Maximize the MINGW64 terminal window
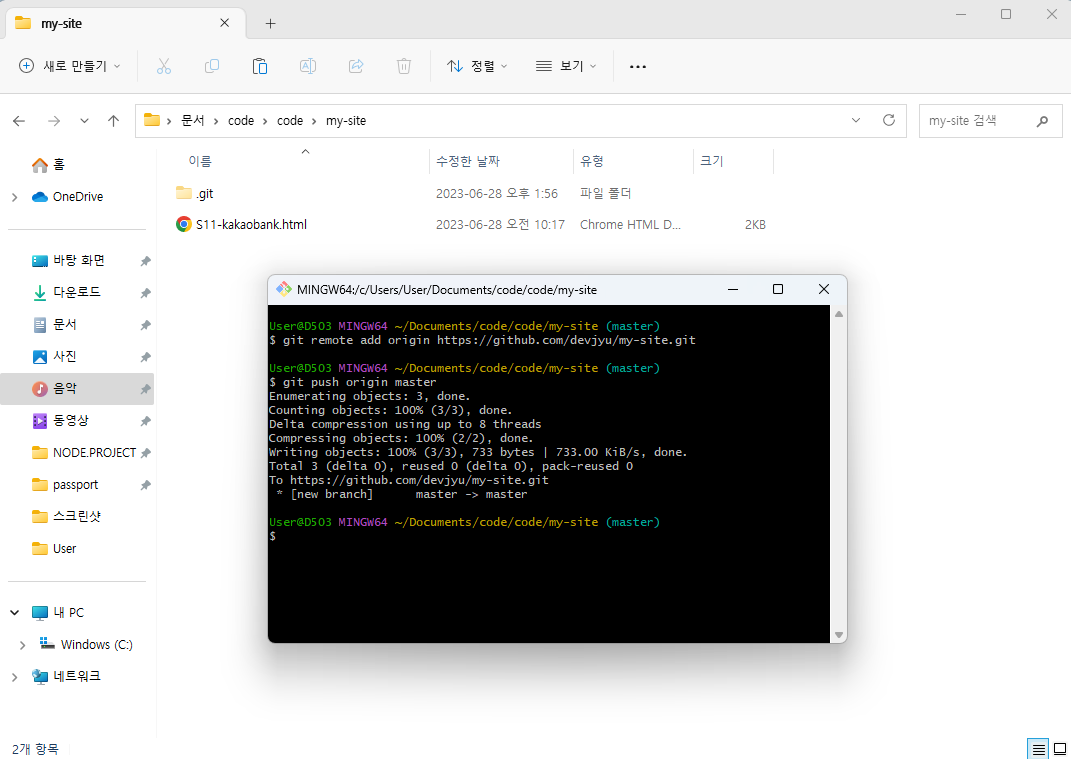 777,290
